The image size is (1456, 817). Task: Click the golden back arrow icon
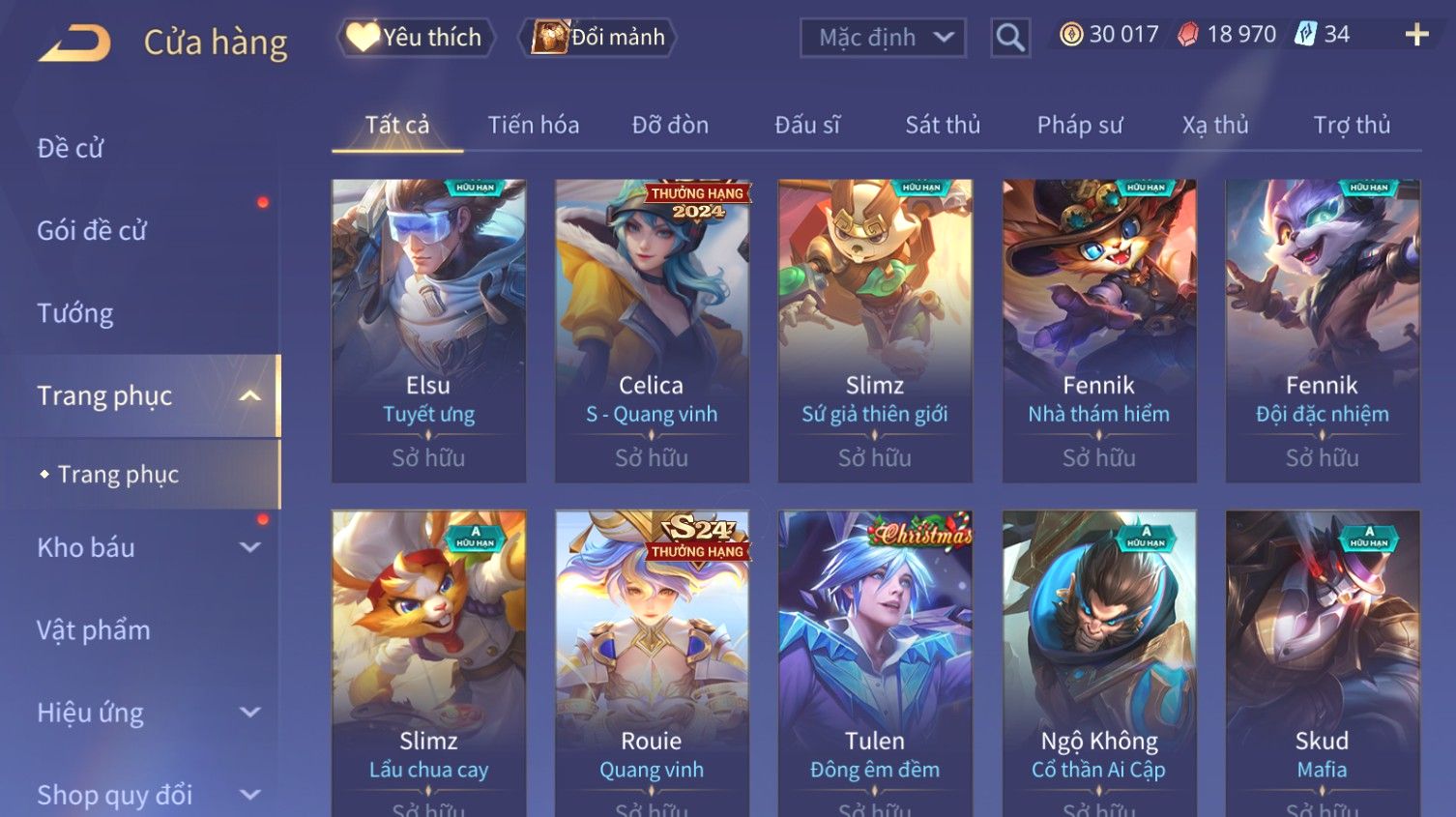pos(74,43)
